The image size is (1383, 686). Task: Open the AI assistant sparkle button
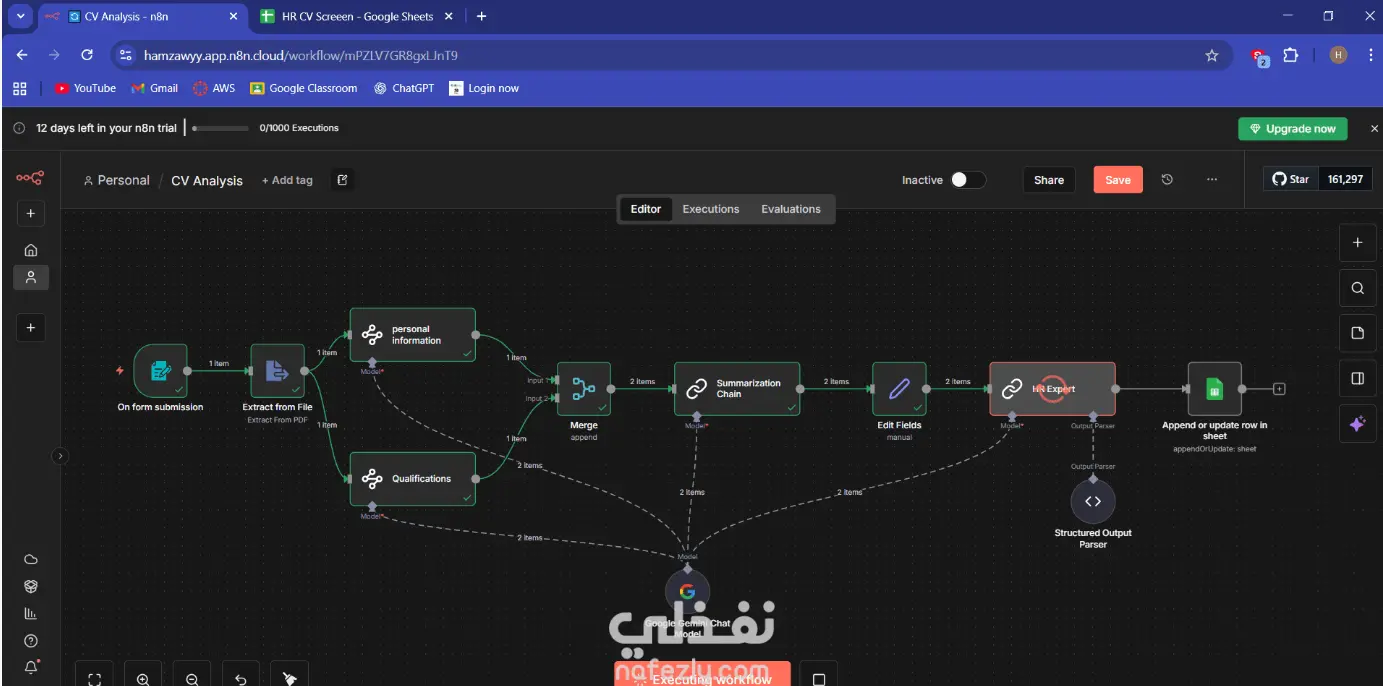(1357, 424)
